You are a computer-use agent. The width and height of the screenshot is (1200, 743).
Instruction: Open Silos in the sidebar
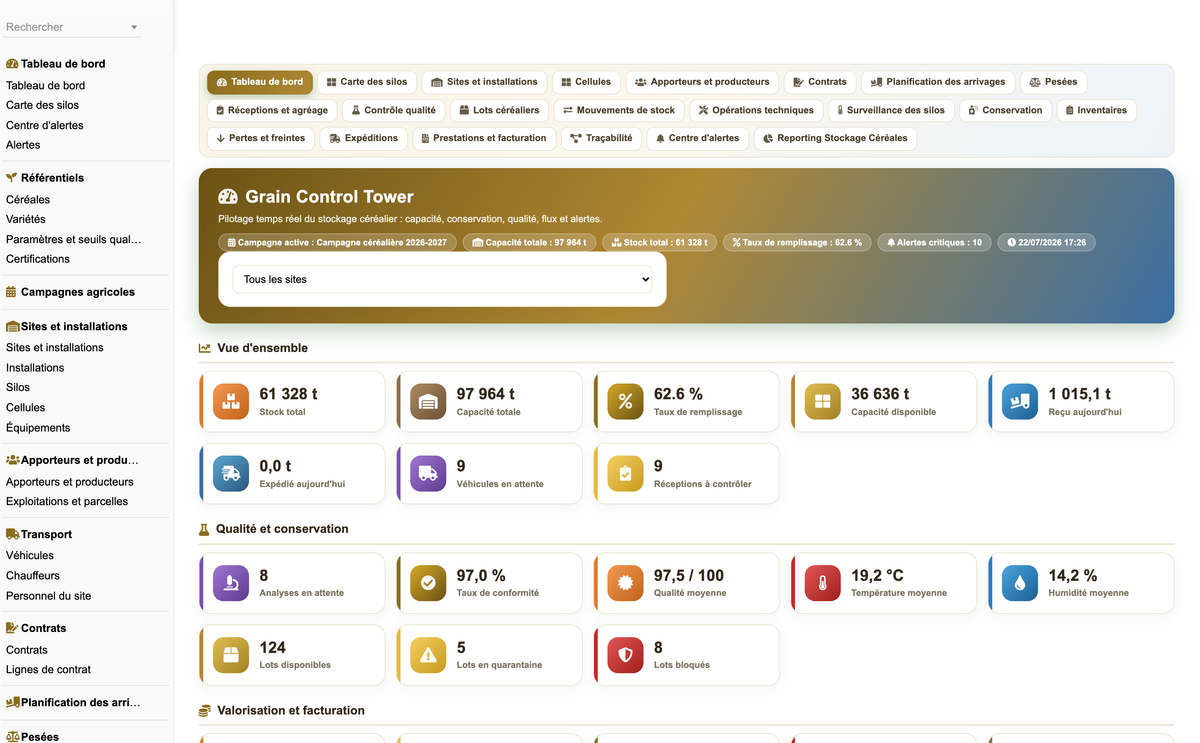pos(18,387)
